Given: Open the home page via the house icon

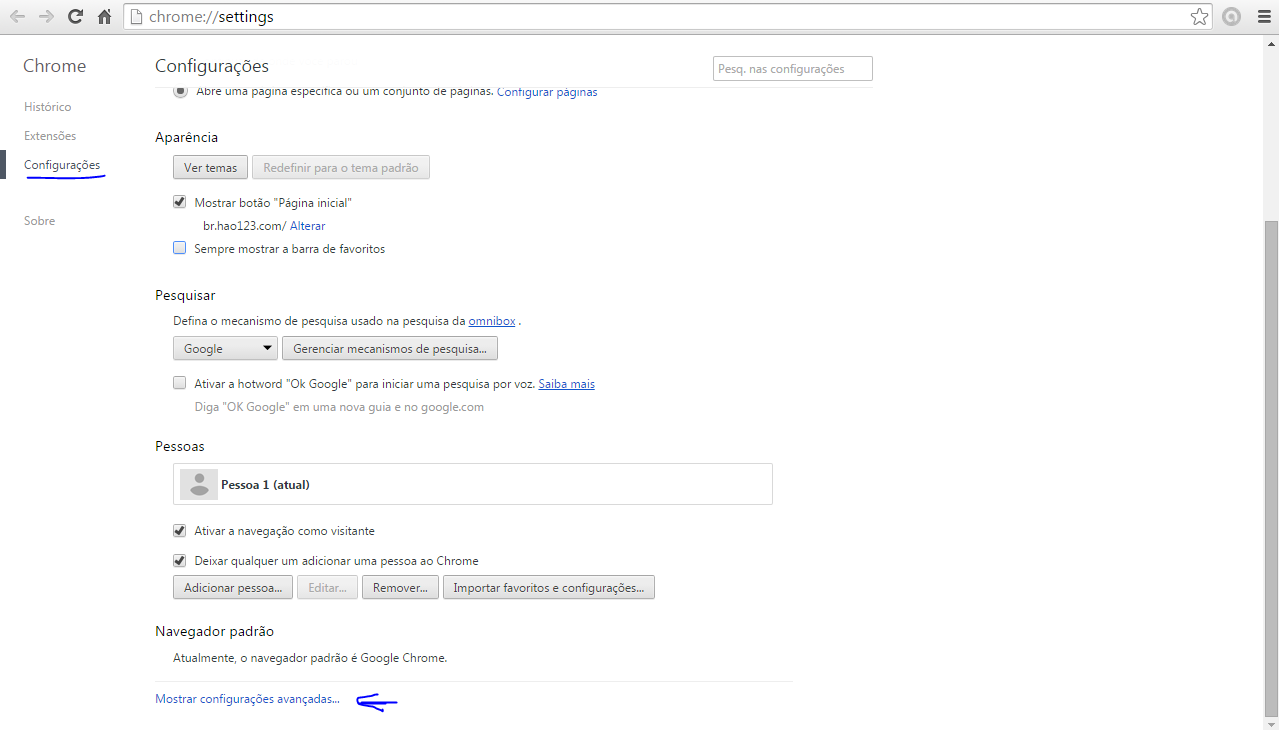Looking at the screenshot, I should [x=104, y=17].
